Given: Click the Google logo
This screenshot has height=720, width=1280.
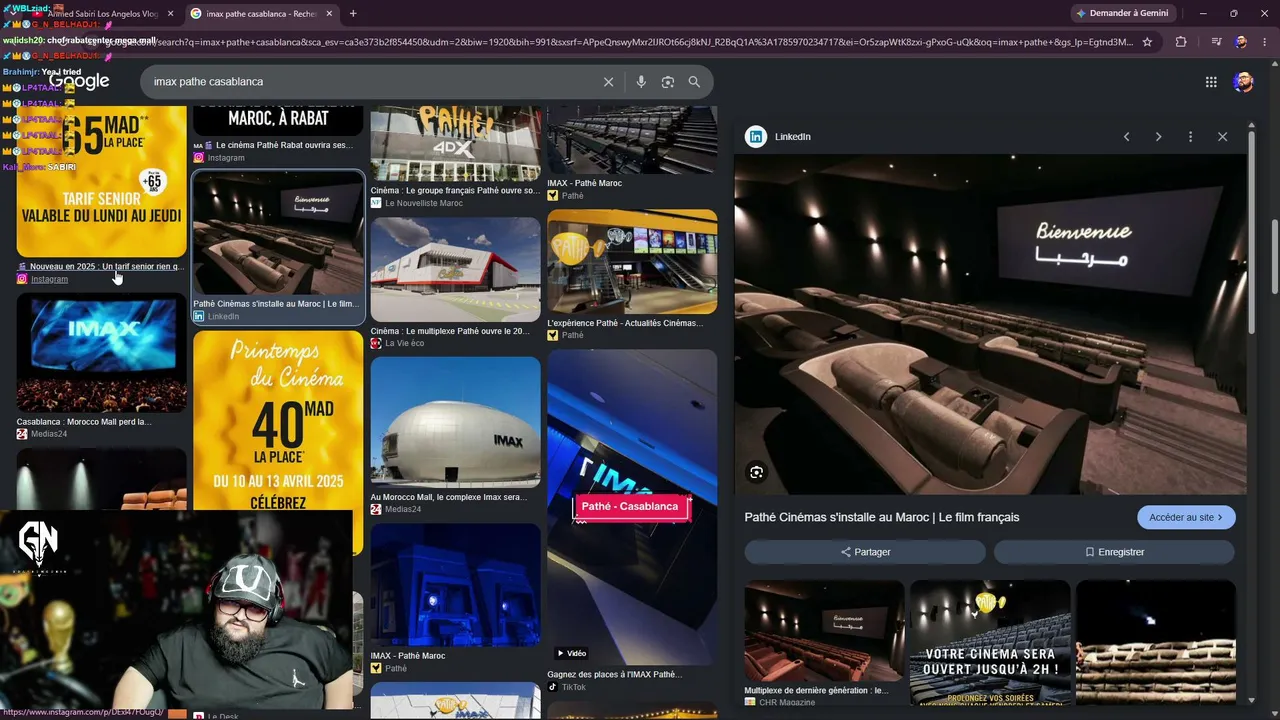Looking at the screenshot, I should [x=79, y=82].
